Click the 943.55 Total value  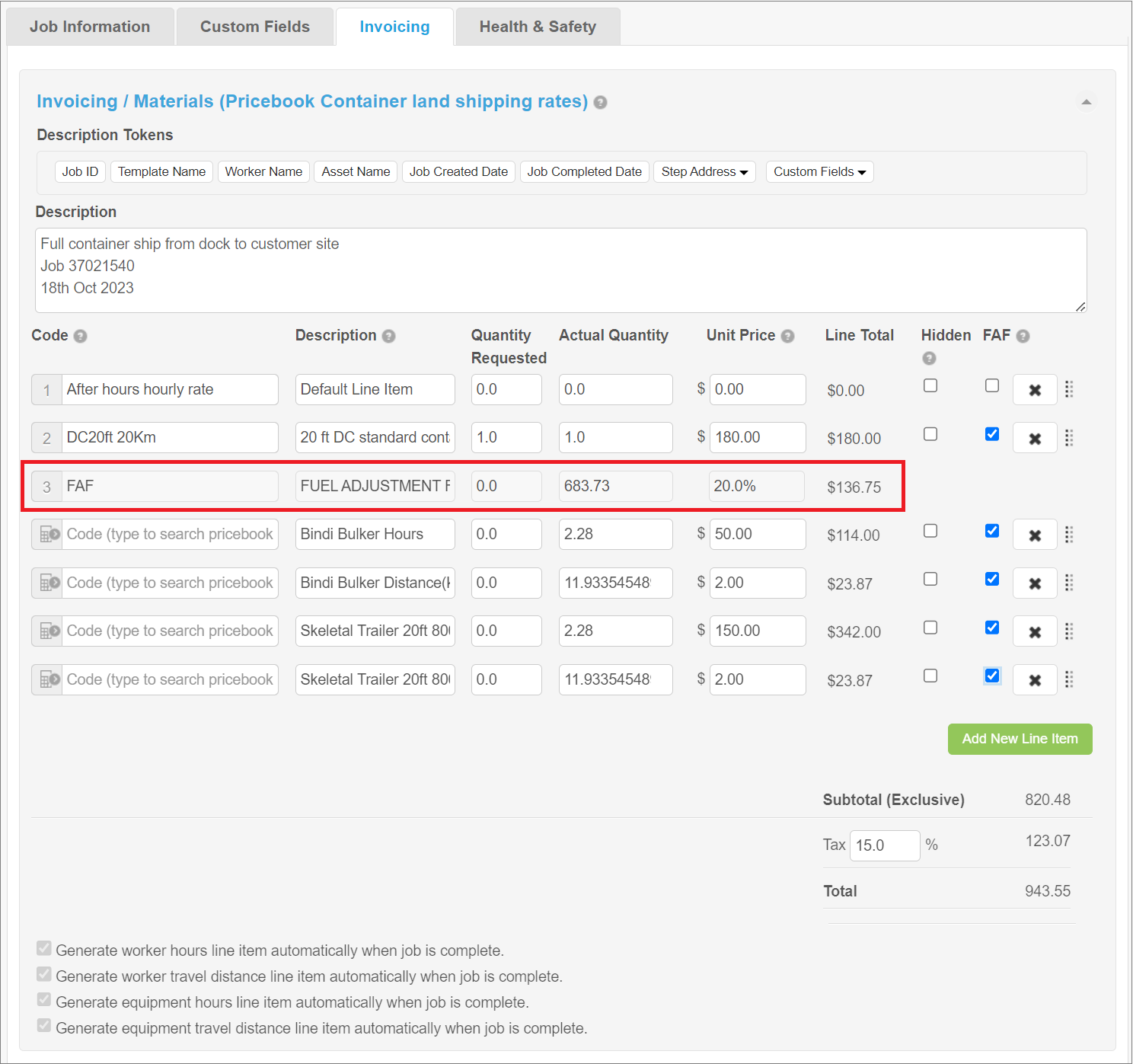[x=1047, y=891]
